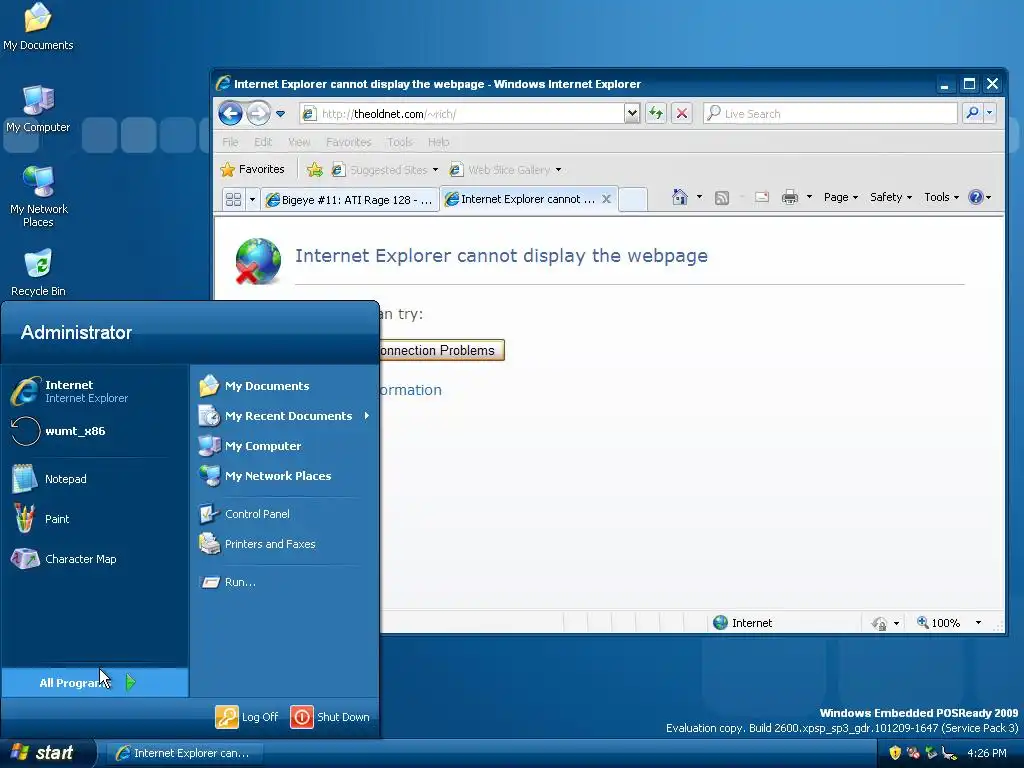This screenshot has width=1024, height=768.
Task: Select the Internet Explorer cannot display tab
Action: (520, 199)
